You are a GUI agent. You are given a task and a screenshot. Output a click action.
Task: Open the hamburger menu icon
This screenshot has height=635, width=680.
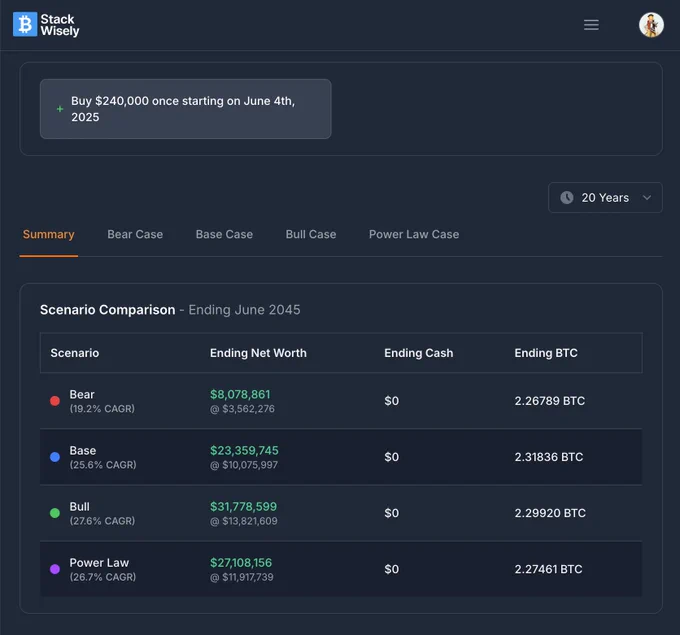591,25
